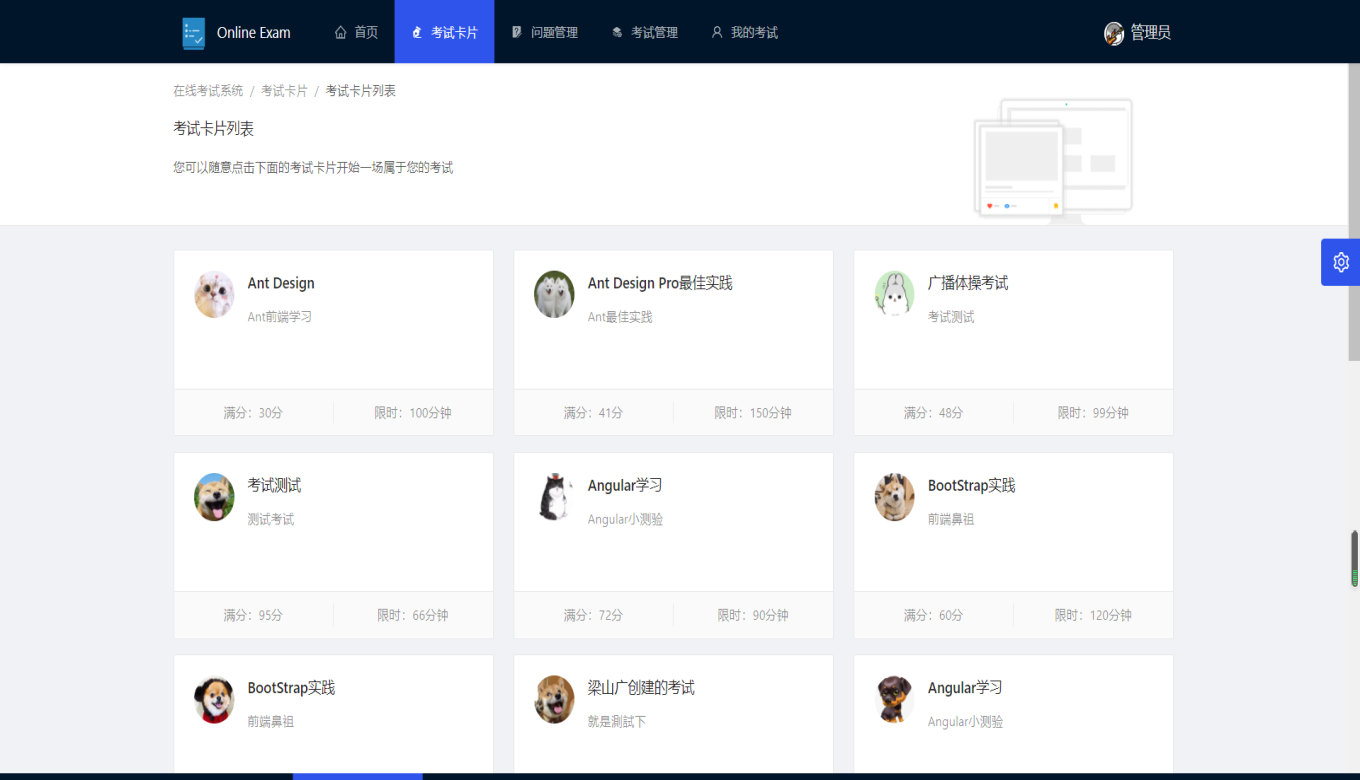
Task: Open the BootStrap实践 card title with 60分
Action: pyautogui.click(x=971, y=486)
